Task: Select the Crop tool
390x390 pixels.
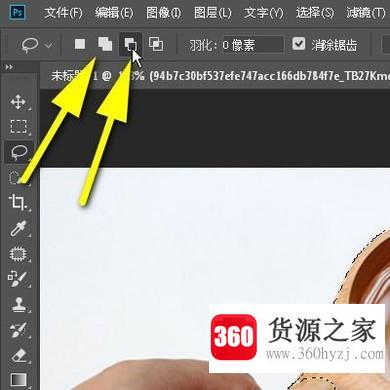Action: coord(18,203)
